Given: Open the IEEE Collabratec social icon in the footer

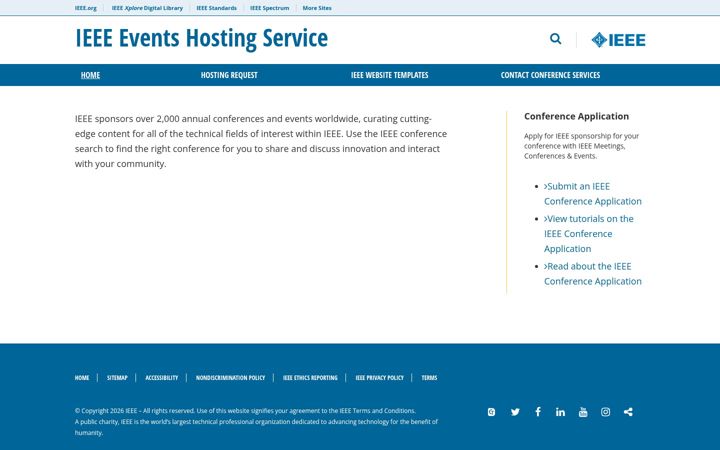Looking at the screenshot, I should click(491, 412).
